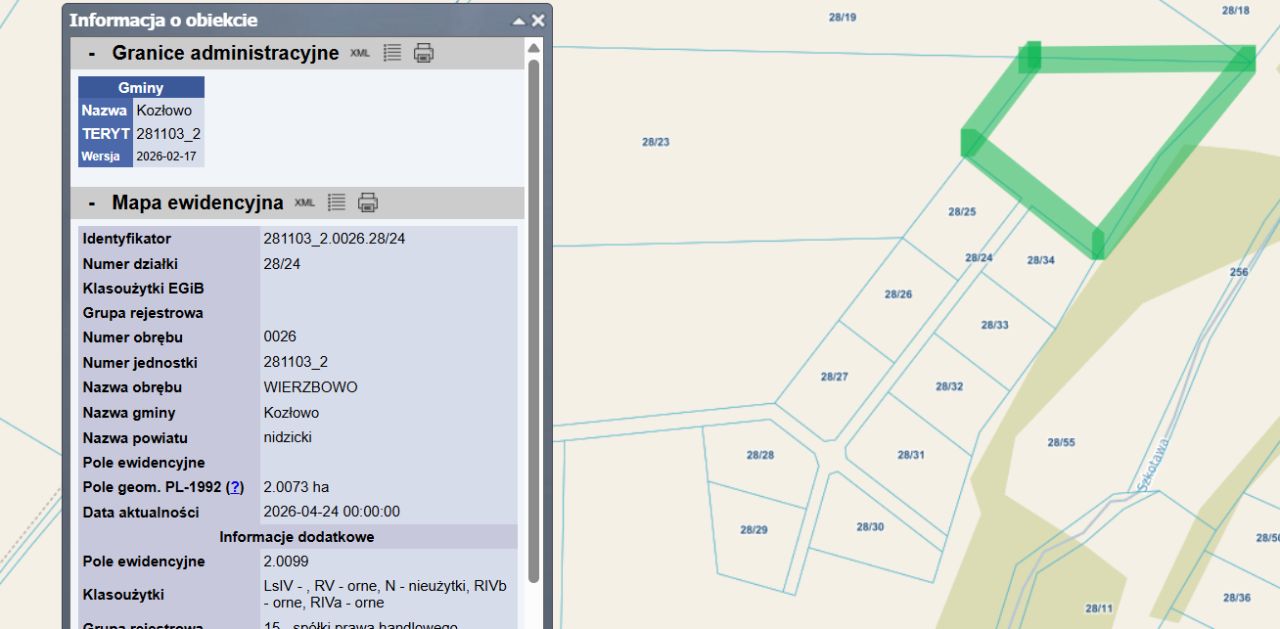Viewport: 1280px width, 629px height.
Task: Select parcel 28/23 on the map
Action: [x=656, y=142]
